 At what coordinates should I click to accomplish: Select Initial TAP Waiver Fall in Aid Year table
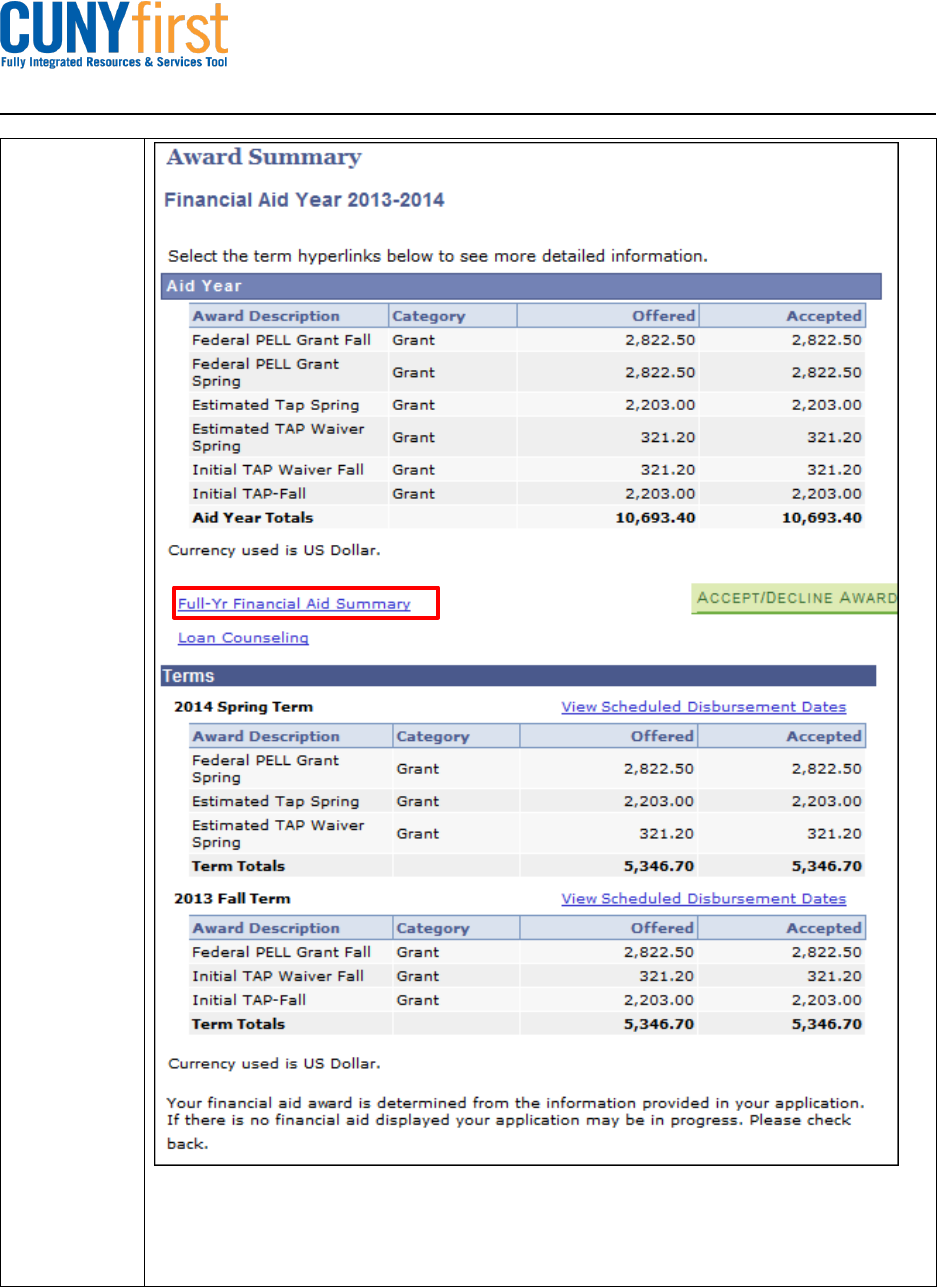[278, 470]
